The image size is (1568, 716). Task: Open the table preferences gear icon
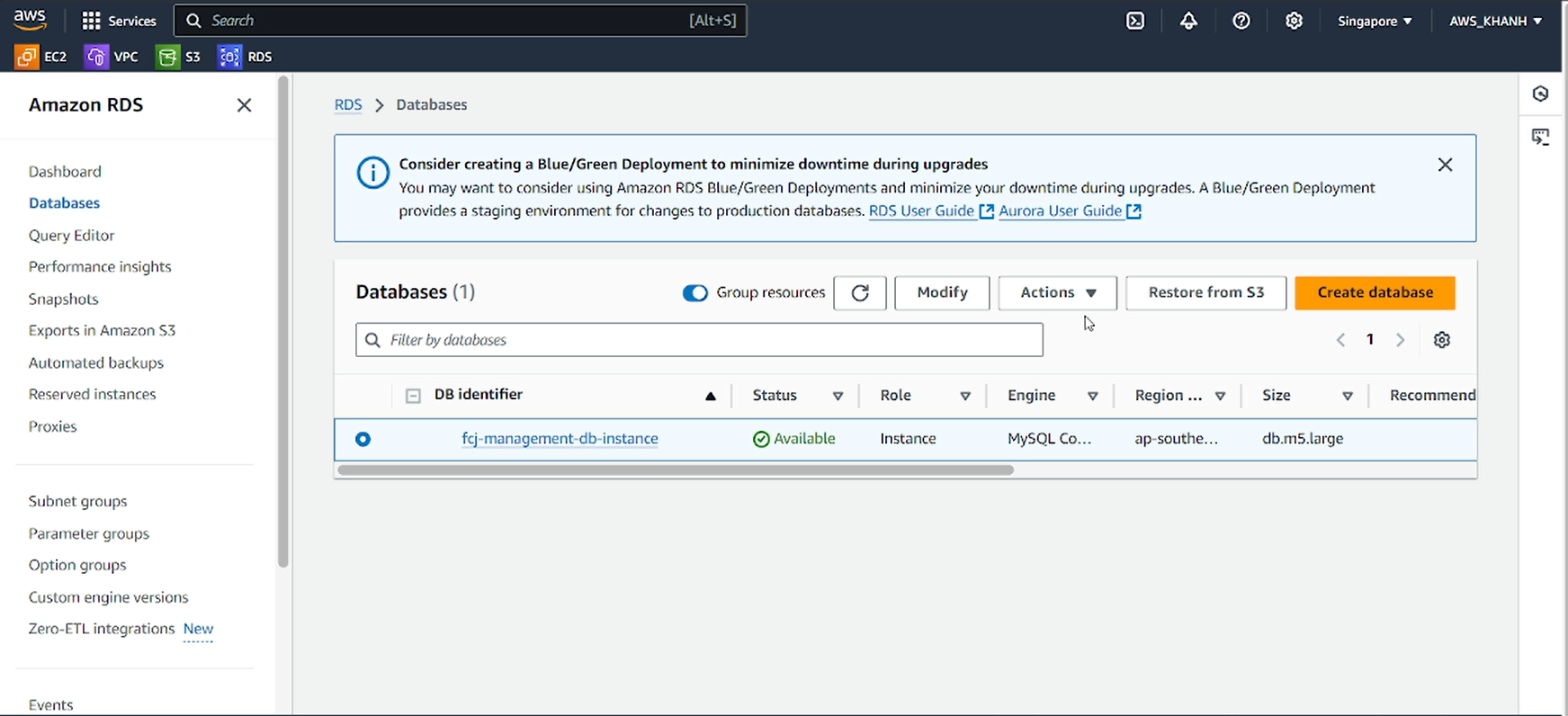(x=1442, y=340)
